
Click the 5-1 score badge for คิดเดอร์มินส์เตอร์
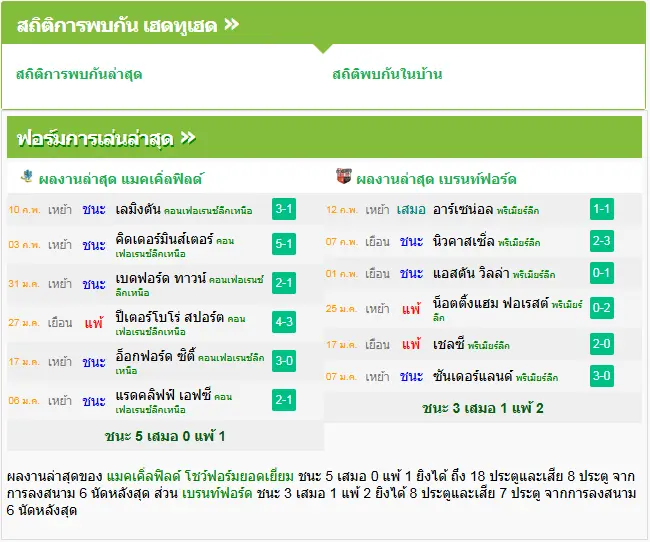coord(284,243)
